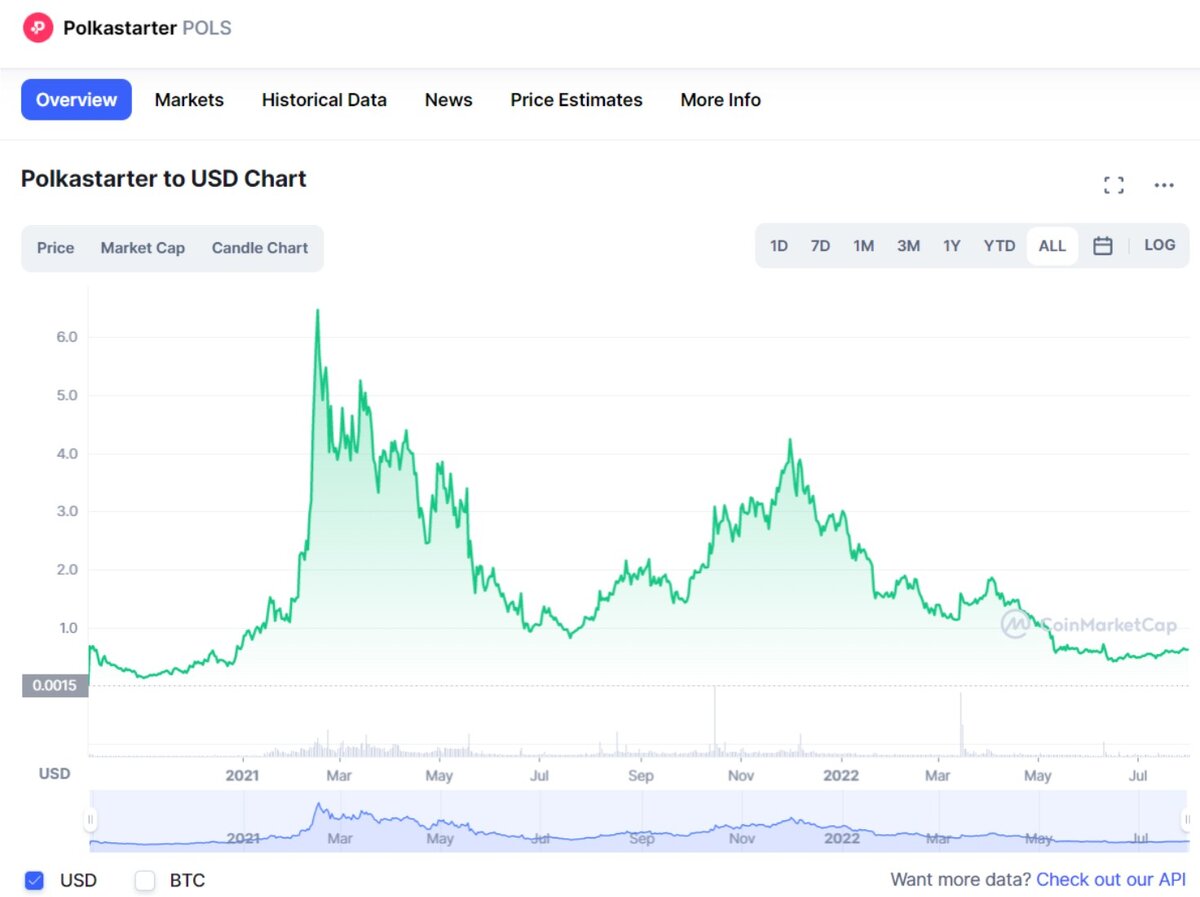Open the Historical Data tab
The height and width of the screenshot is (897, 1200).
324,100
